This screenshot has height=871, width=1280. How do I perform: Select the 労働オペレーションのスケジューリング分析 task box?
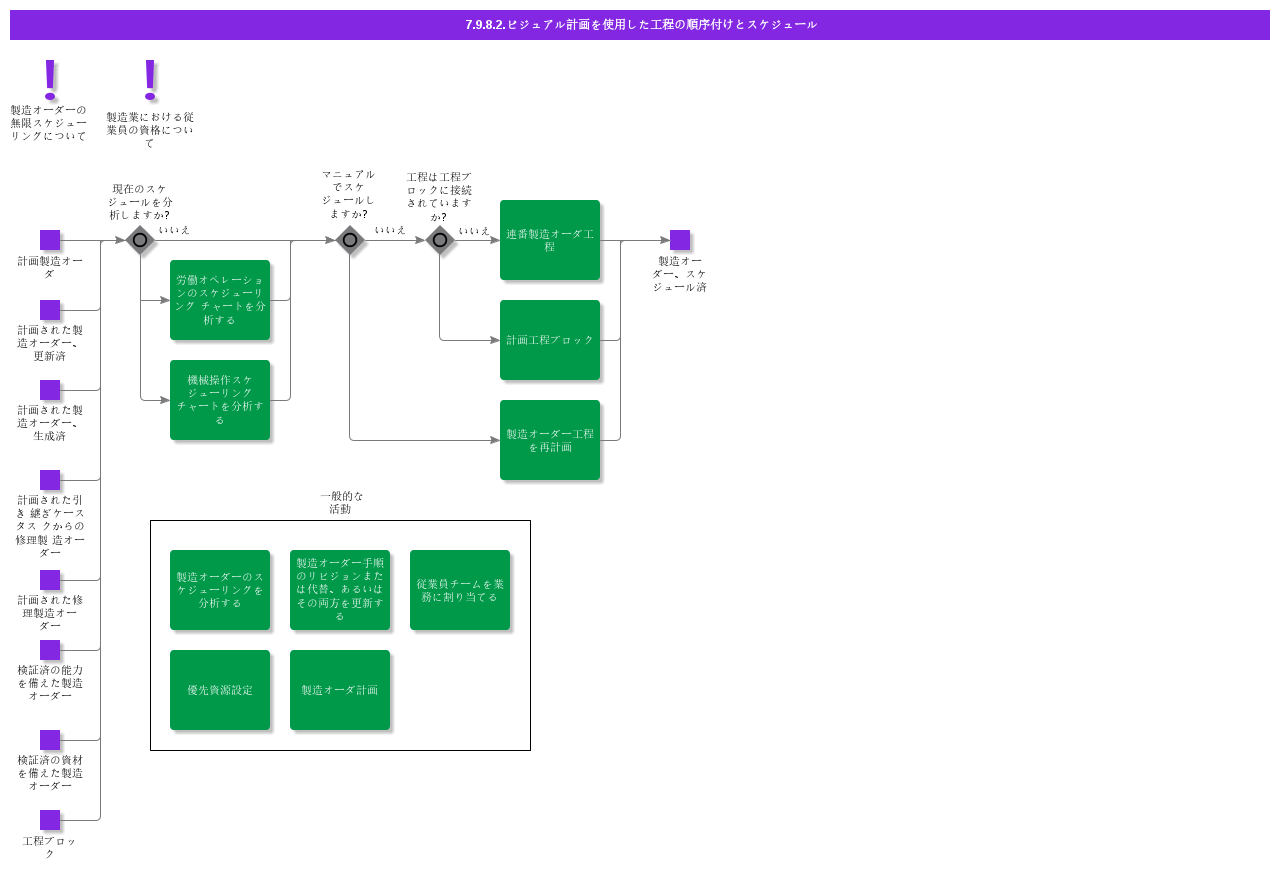(x=220, y=300)
